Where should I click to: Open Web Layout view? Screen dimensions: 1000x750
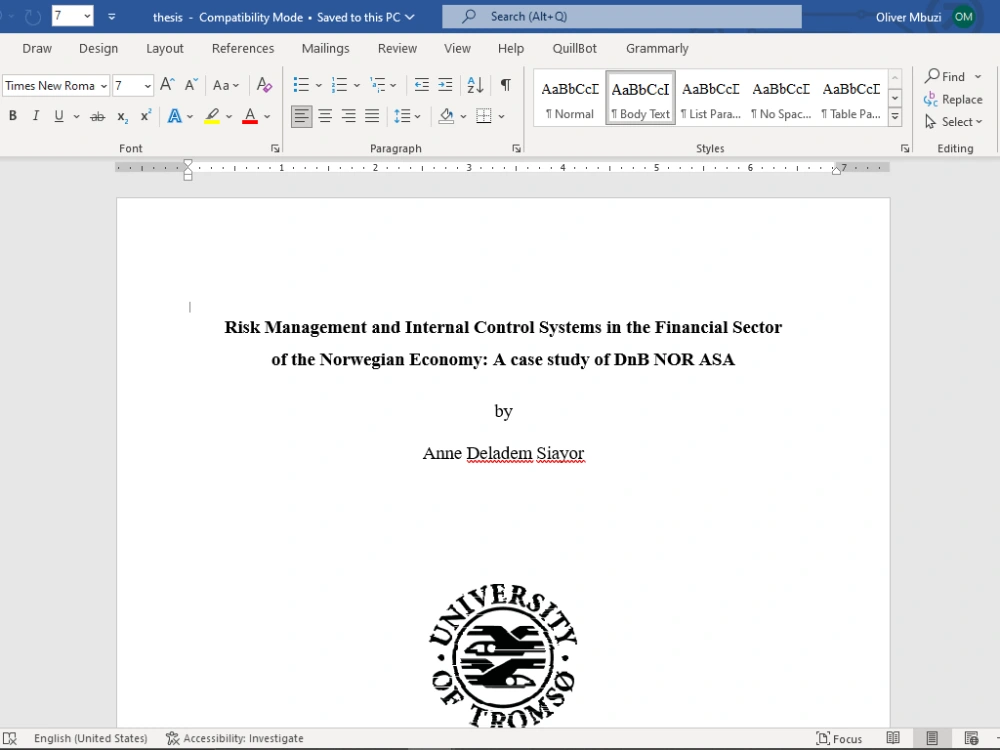[971, 738]
